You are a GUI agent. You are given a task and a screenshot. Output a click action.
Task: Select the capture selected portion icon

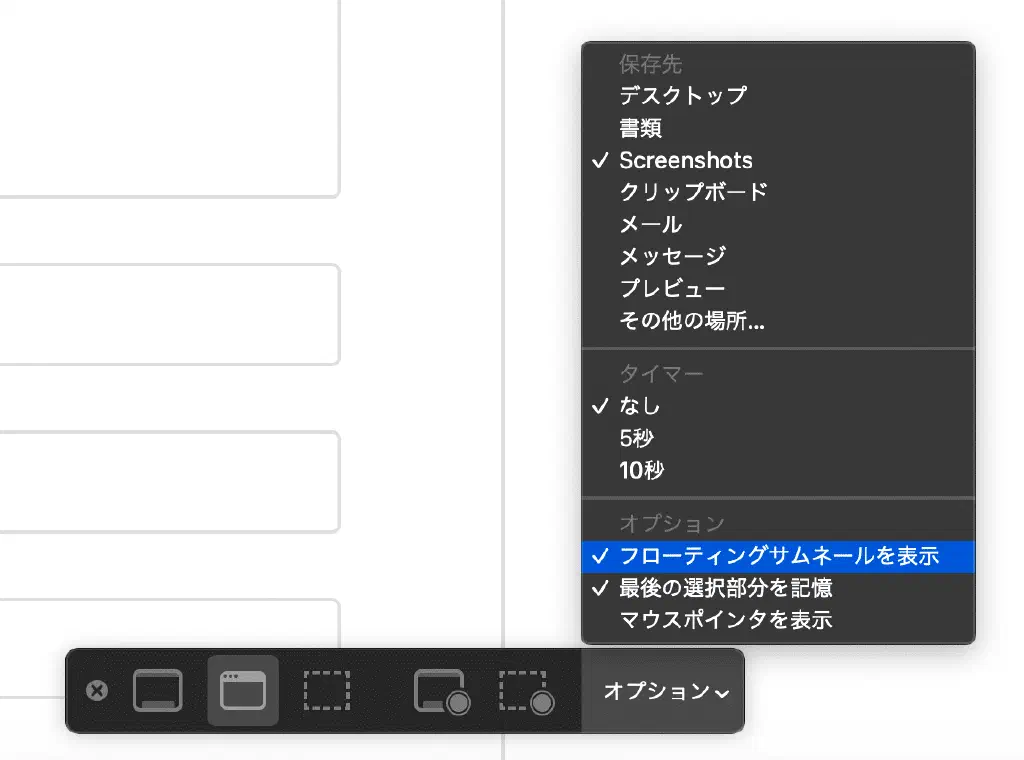(x=327, y=690)
